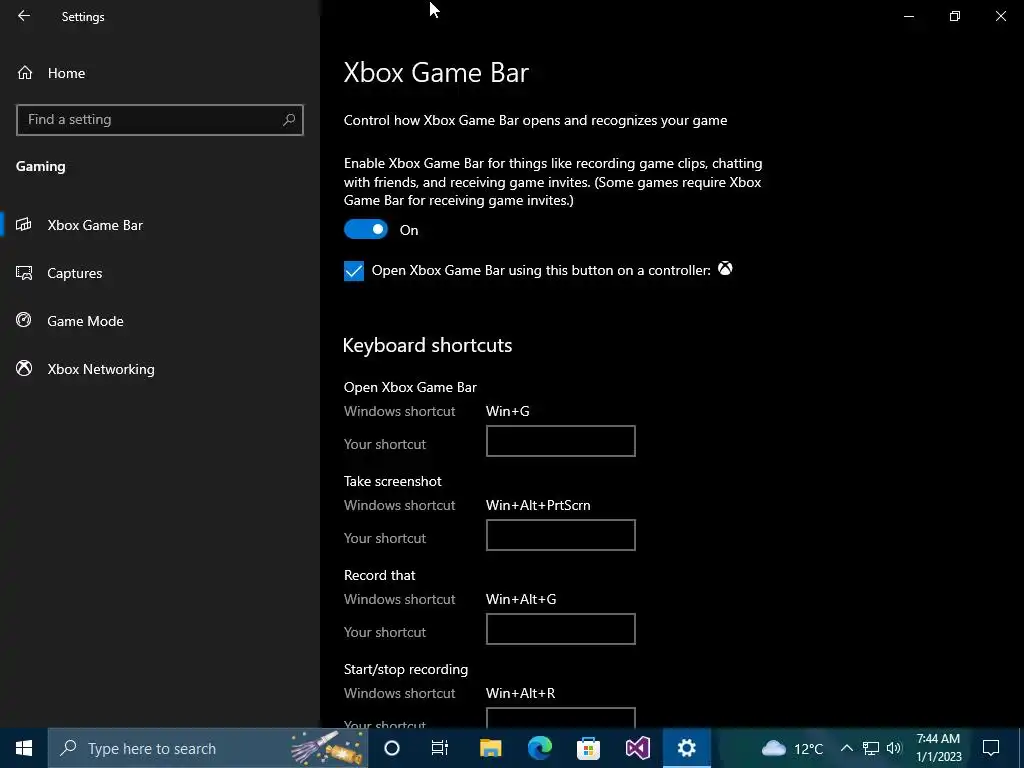Click the Settings gear on taskbar
1024x768 pixels.
pos(686,748)
